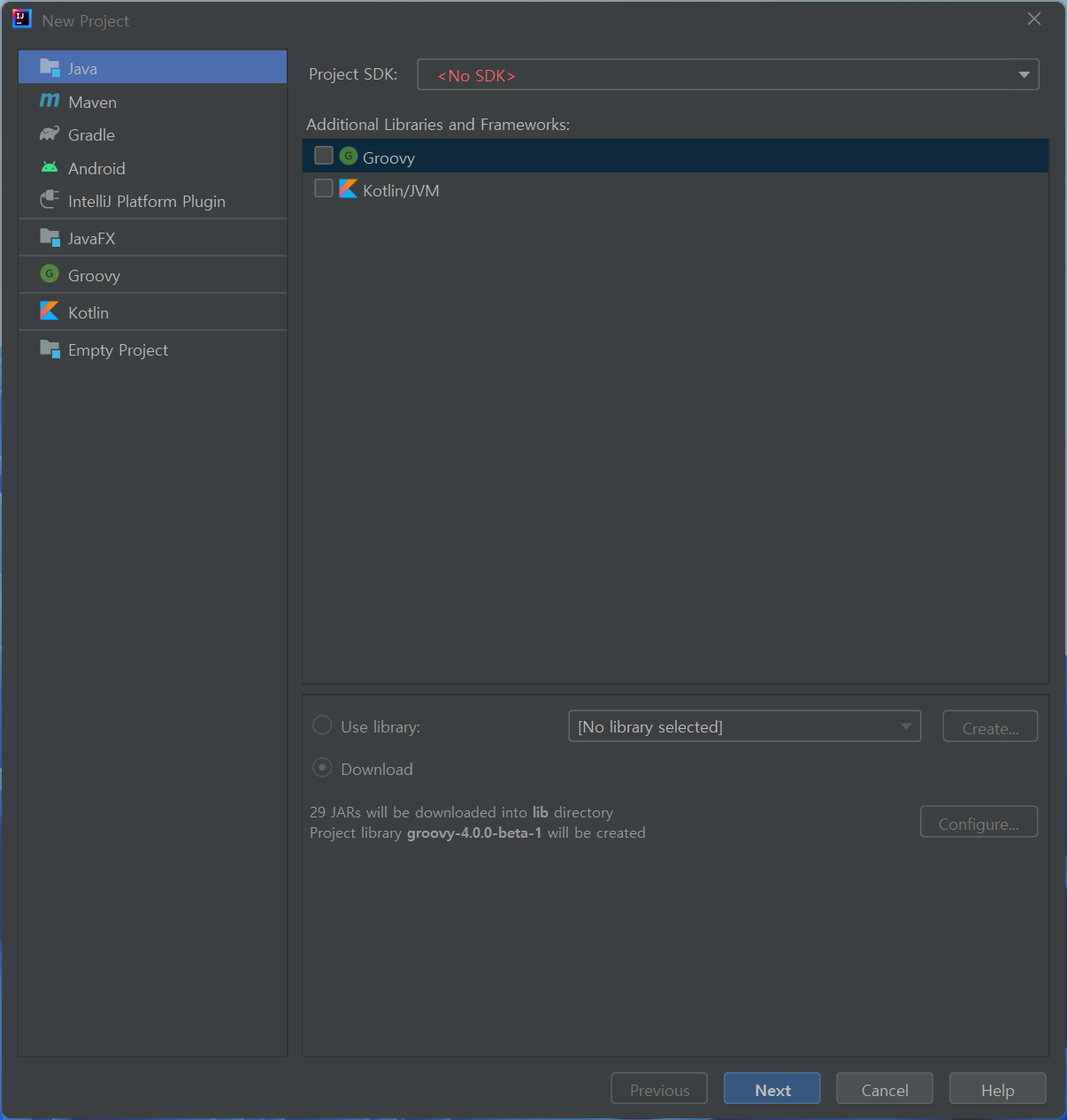
Task: Select the Gradle elephant icon
Action: pos(50,134)
